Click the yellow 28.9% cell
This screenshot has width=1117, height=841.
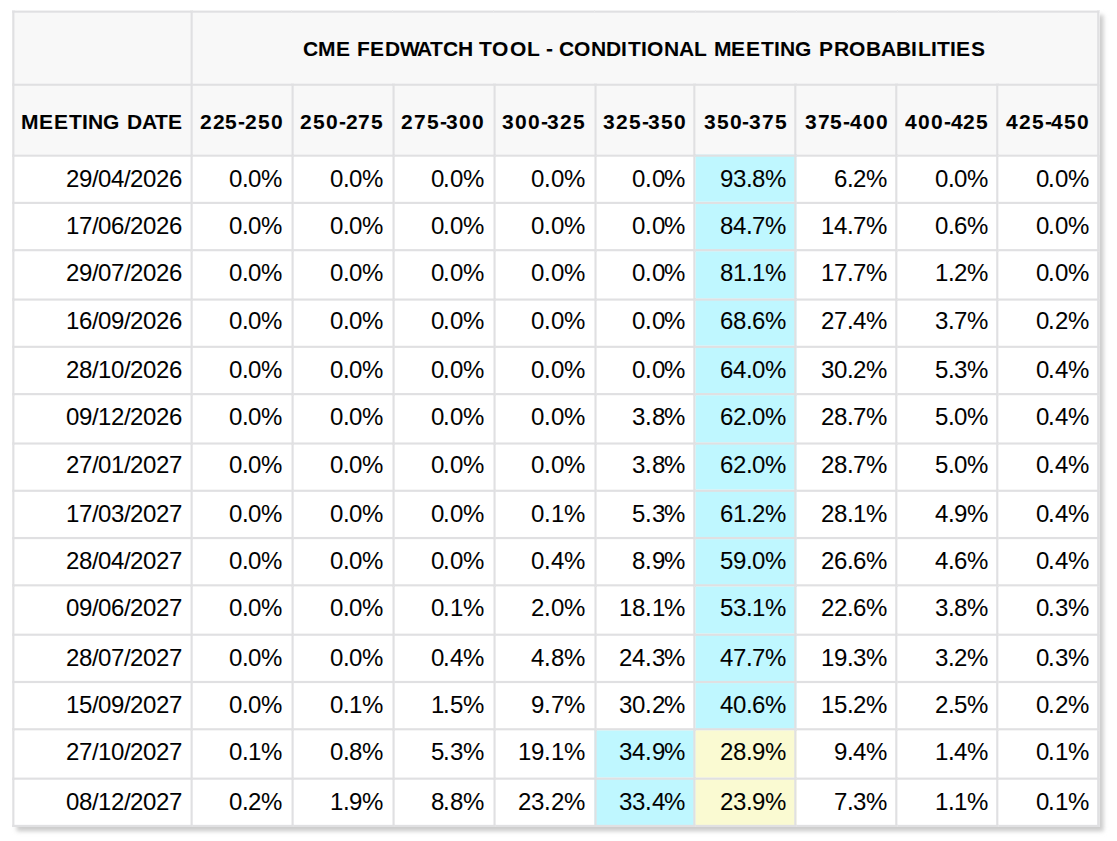pyautogui.click(x=752, y=752)
